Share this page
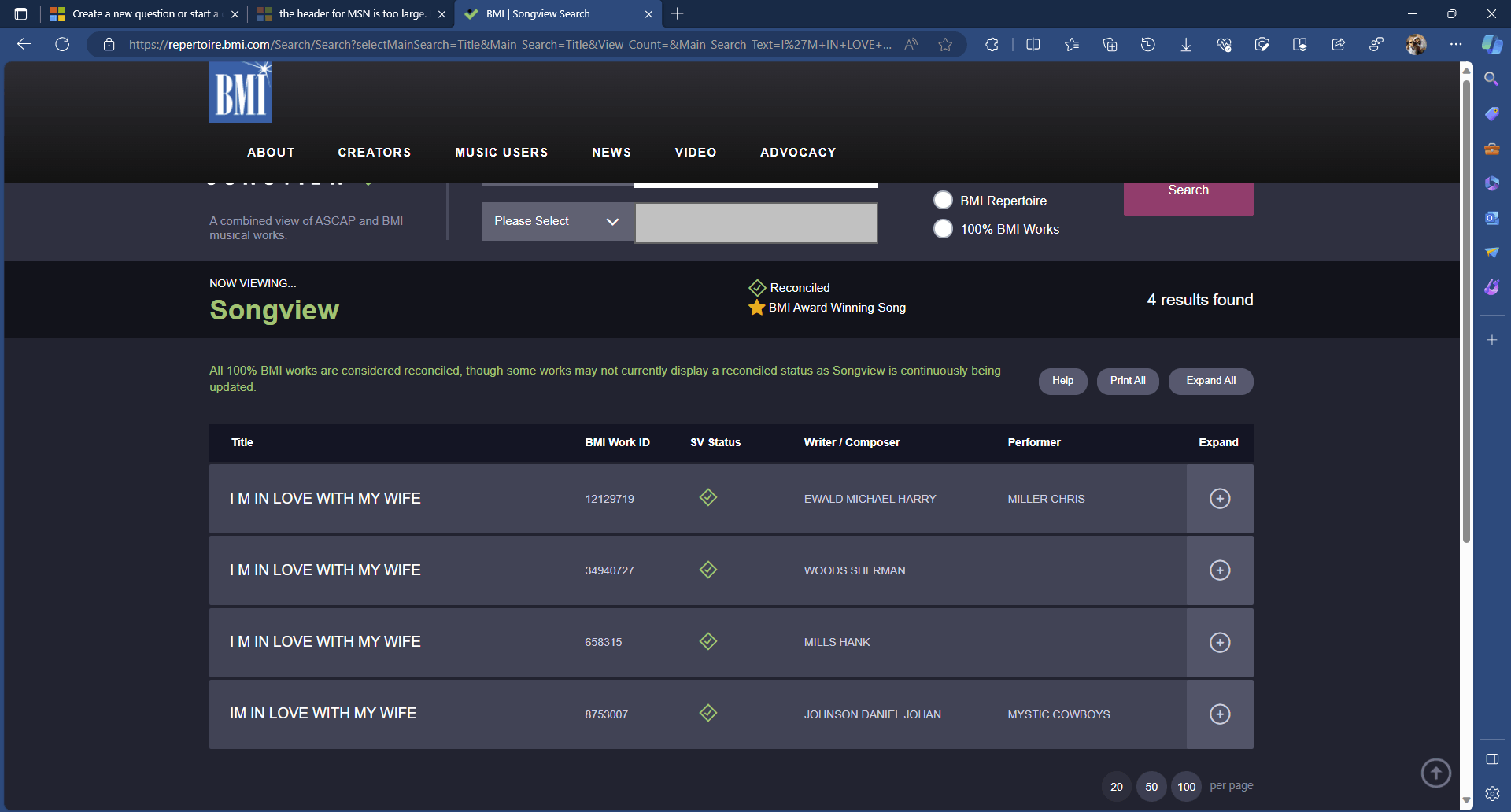 click(1338, 45)
